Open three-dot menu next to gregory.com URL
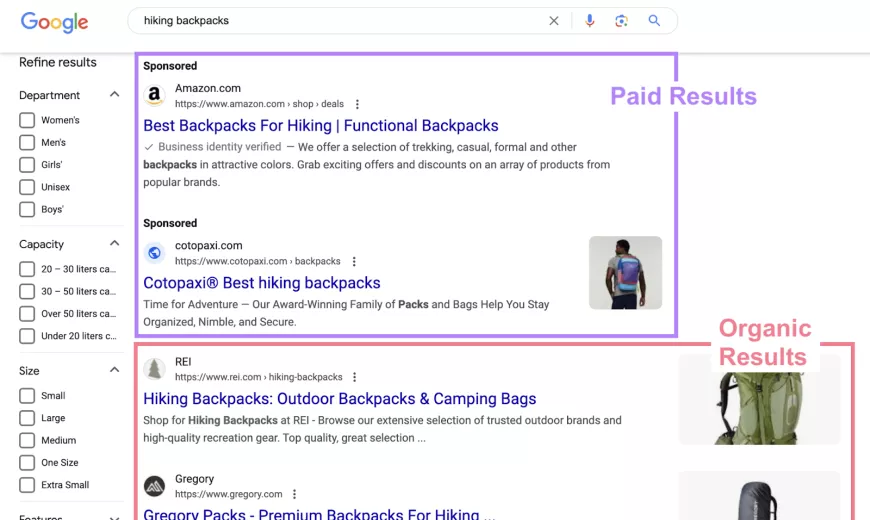 (x=295, y=494)
